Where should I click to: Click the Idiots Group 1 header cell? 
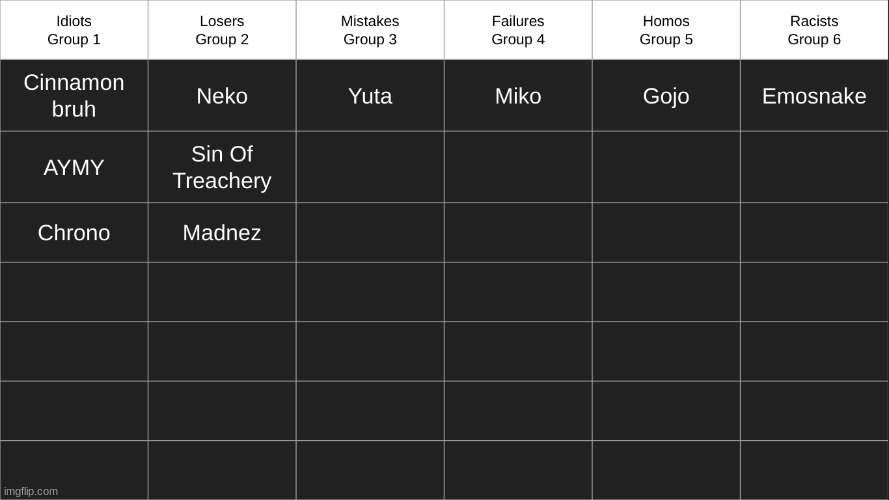74,30
